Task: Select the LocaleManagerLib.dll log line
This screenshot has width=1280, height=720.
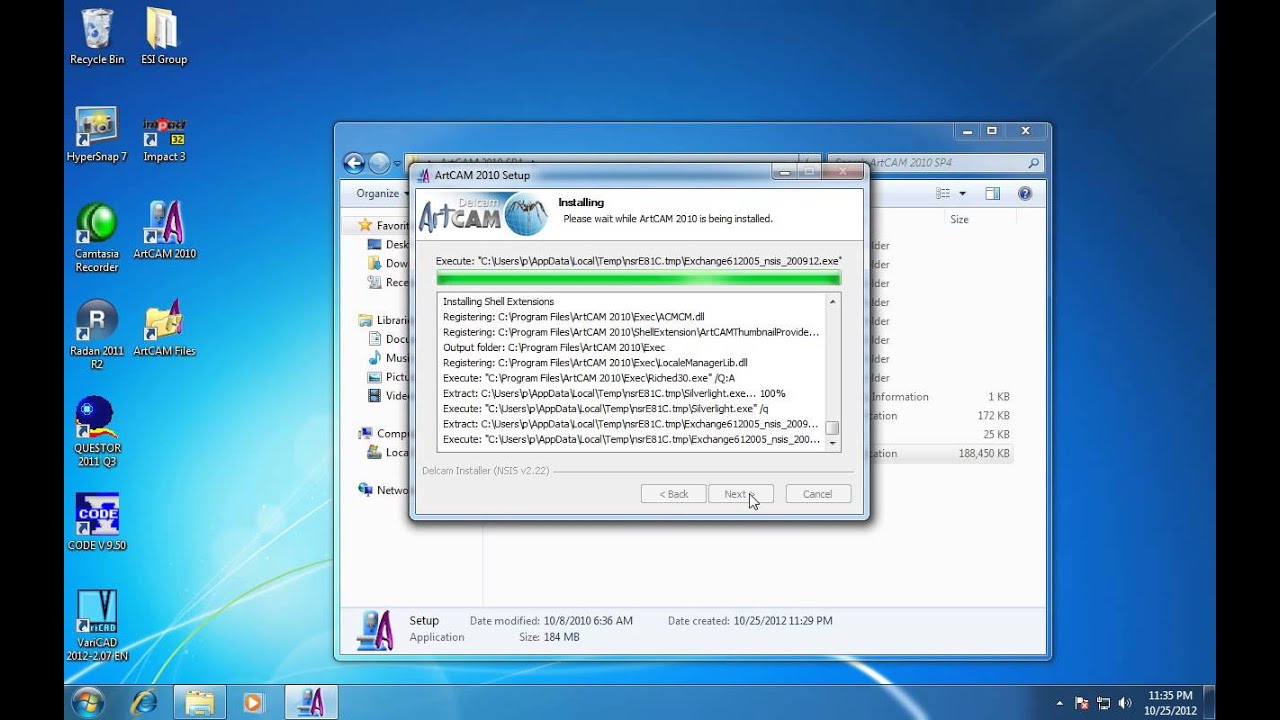Action: click(x=595, y=362)
